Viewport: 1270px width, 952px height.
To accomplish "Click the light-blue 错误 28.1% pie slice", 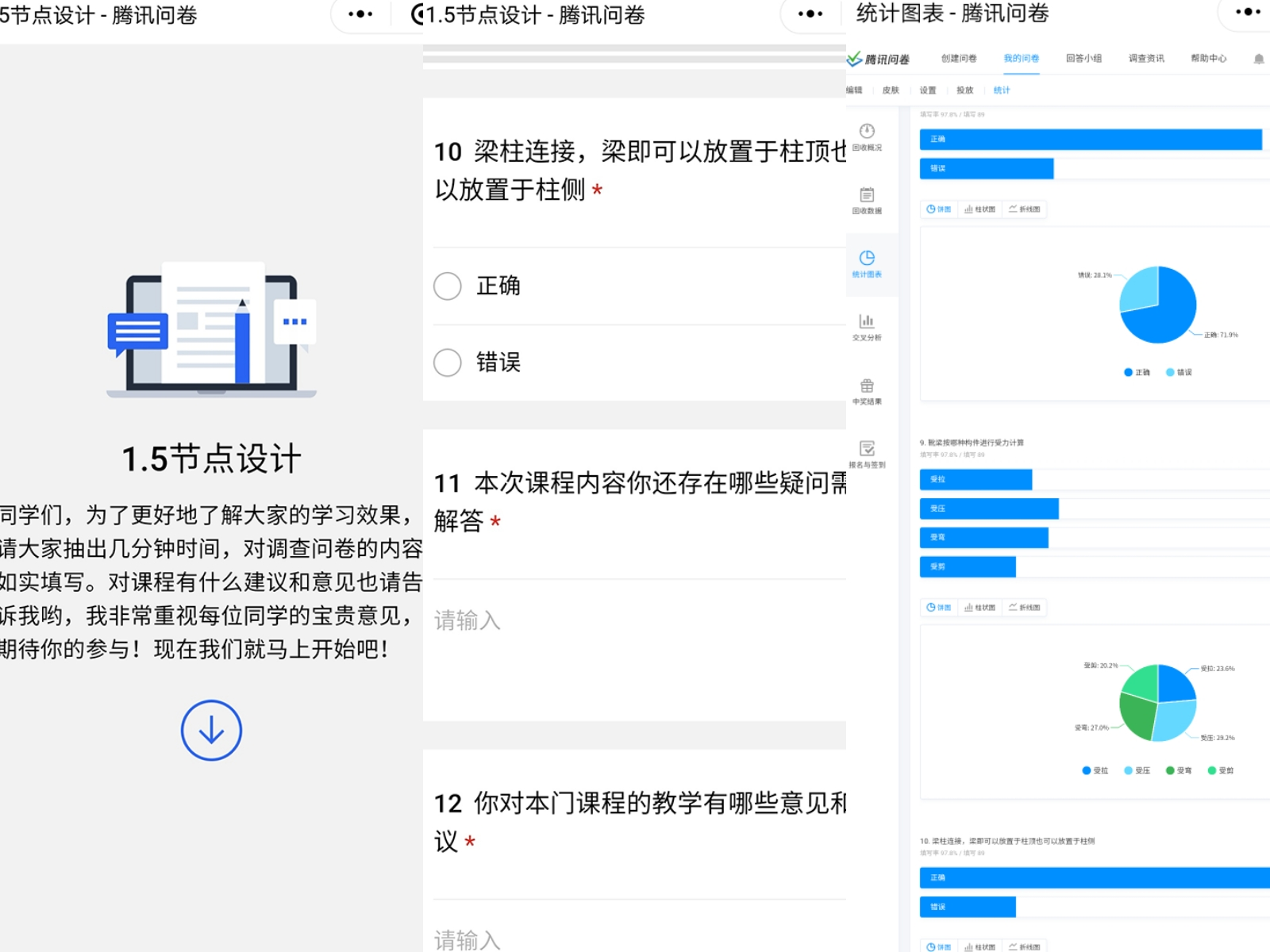I will click(1140, 287).
